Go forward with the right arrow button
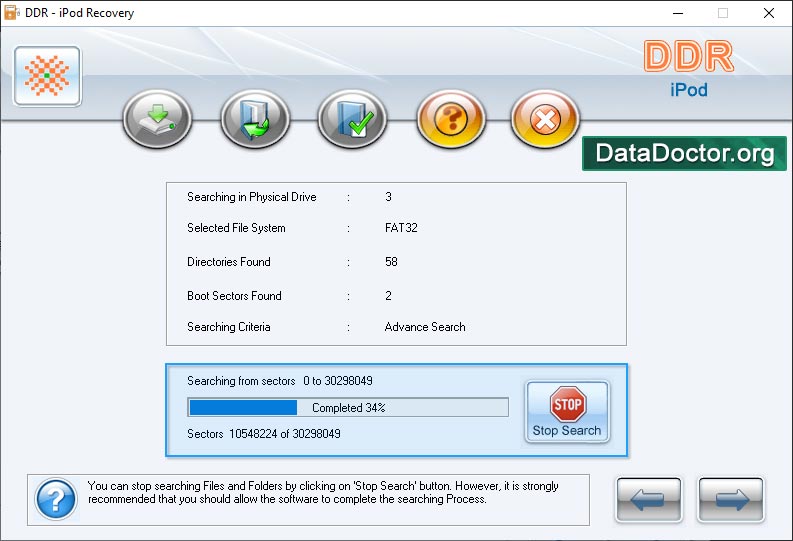 pos(731,500)
